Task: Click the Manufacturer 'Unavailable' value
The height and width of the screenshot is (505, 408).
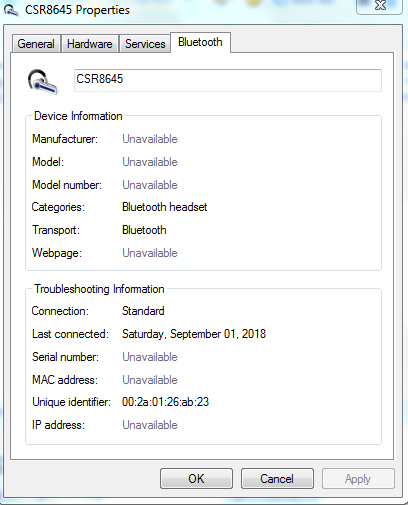Action: (x=150, y=139)
